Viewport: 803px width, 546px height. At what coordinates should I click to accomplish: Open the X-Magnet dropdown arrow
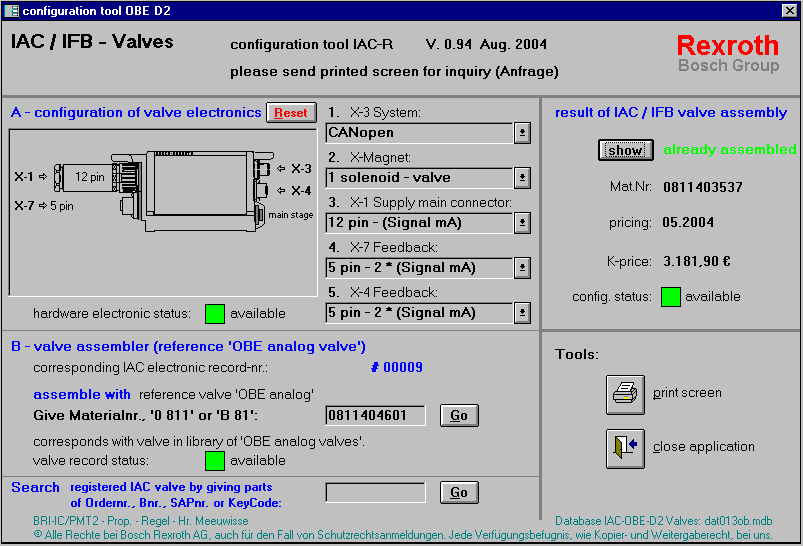[522, 178]
